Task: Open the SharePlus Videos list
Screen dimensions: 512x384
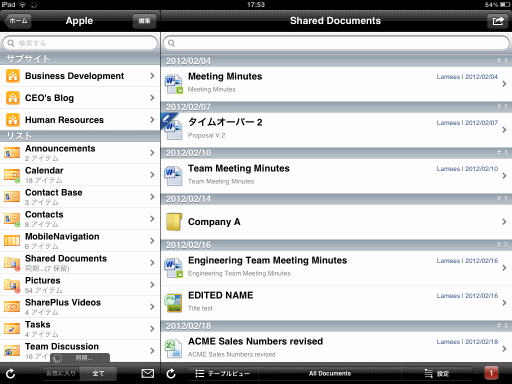Action: tap(80, 307)
